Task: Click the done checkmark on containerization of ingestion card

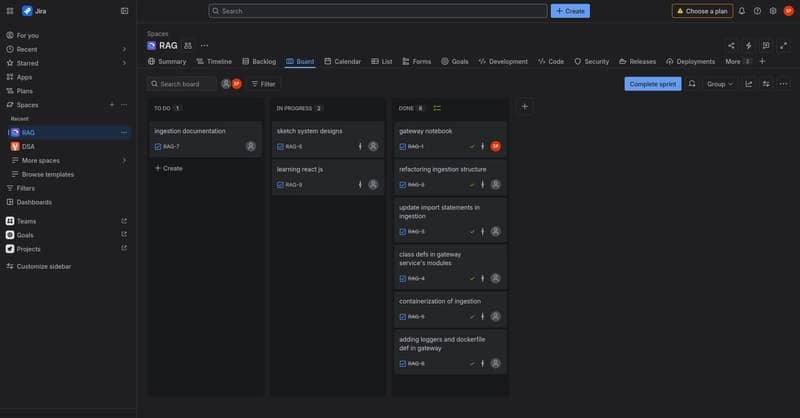Action: point(472,317)
